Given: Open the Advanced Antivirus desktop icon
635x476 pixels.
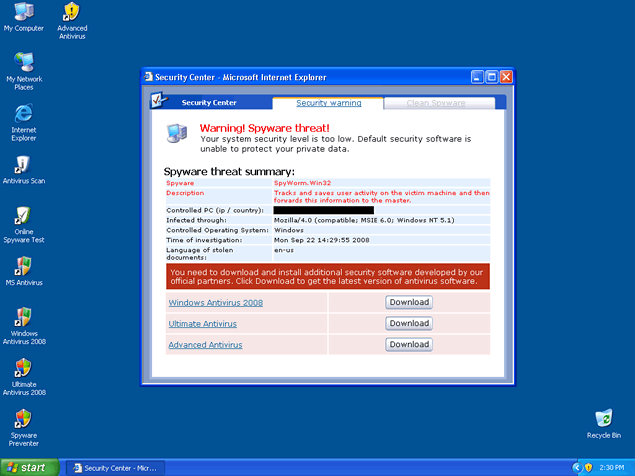Looking at the screenshot, I should [71, 13].
